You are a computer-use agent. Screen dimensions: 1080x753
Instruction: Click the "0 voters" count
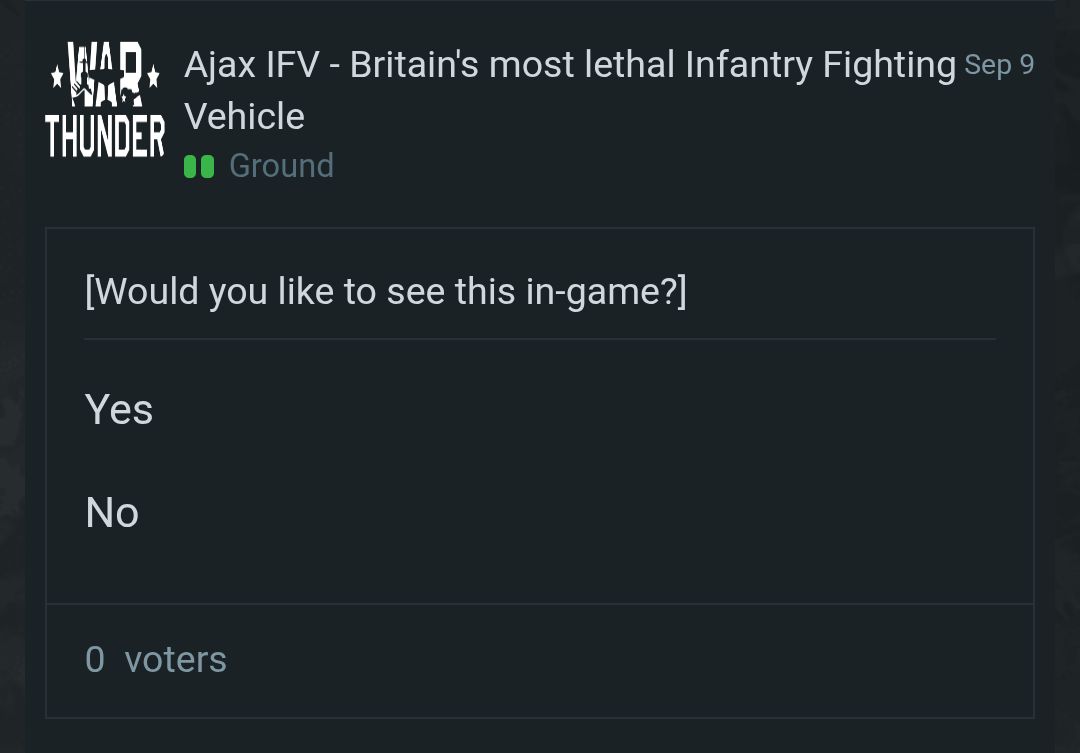coord(156,660)
